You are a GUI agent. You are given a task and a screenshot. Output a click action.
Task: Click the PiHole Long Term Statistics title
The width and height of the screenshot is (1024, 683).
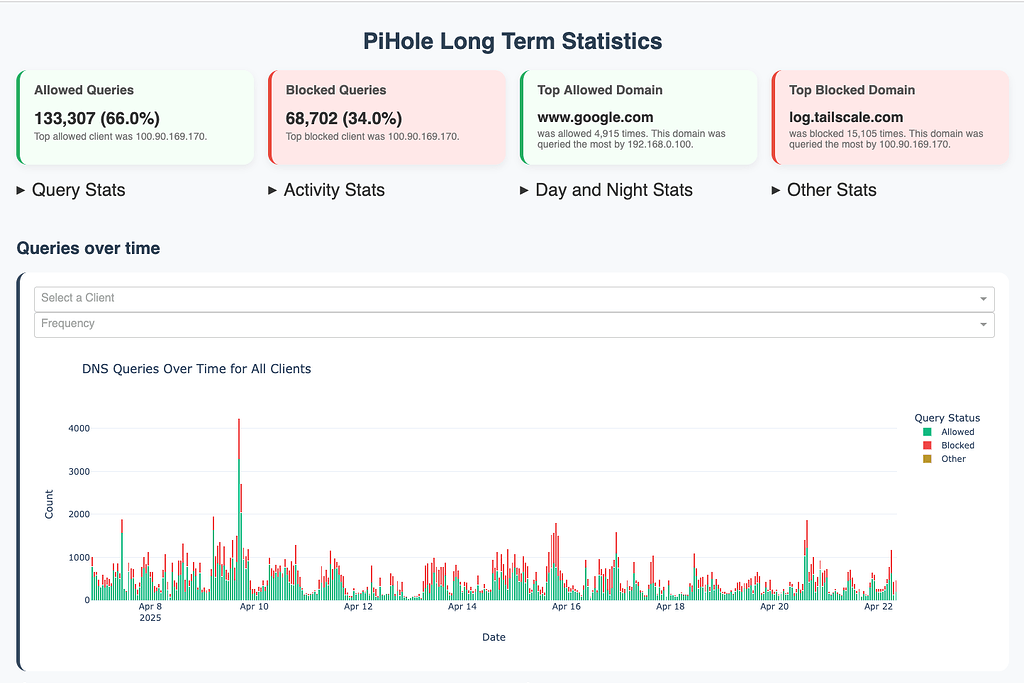coord(511,41)
